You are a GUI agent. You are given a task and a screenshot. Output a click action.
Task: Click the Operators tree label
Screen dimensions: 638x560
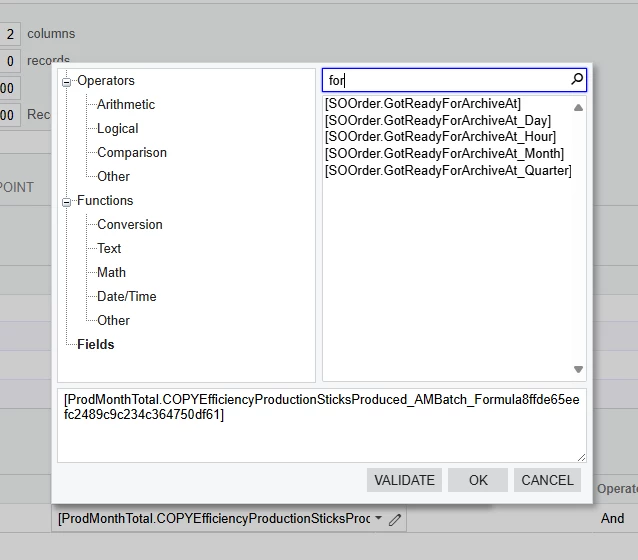(x=106, y=81)
